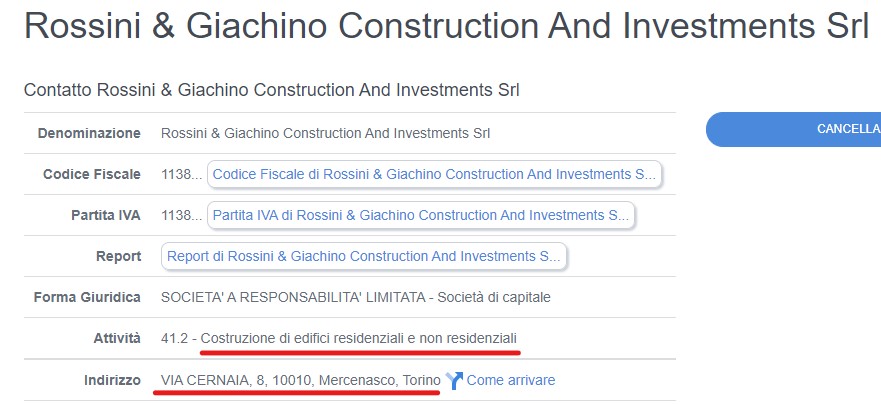The image size is (881, 404).
Task: Open the Partita IVA di Rossini & Giachino link
Action: [421, 215]
